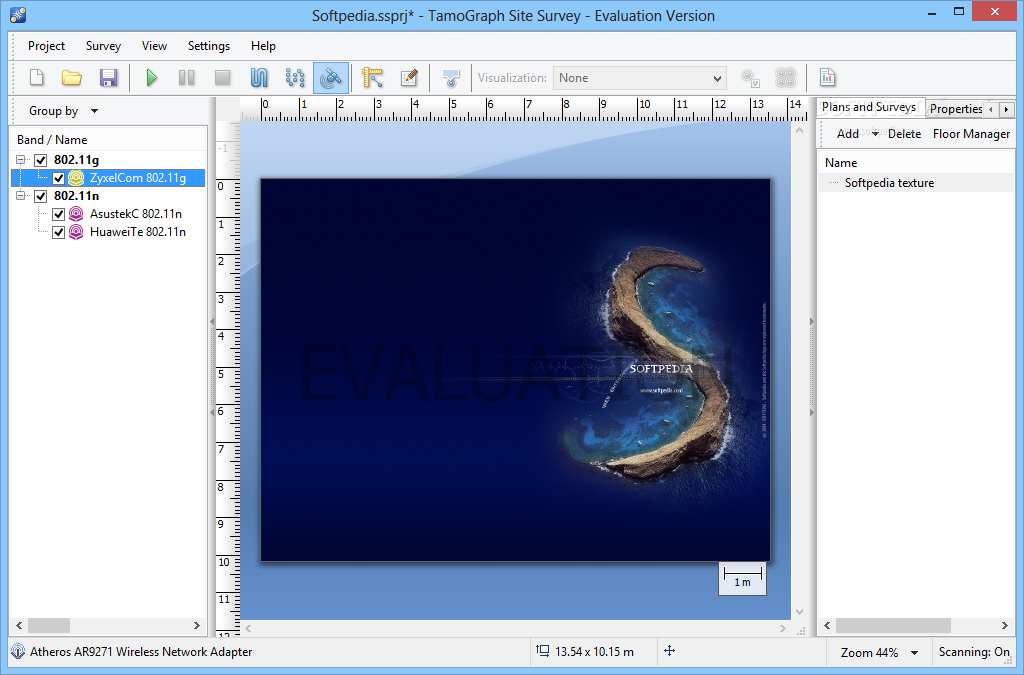1024x675 pixels.
Task: Start the survey with the green play button
Action: point(152,78)
